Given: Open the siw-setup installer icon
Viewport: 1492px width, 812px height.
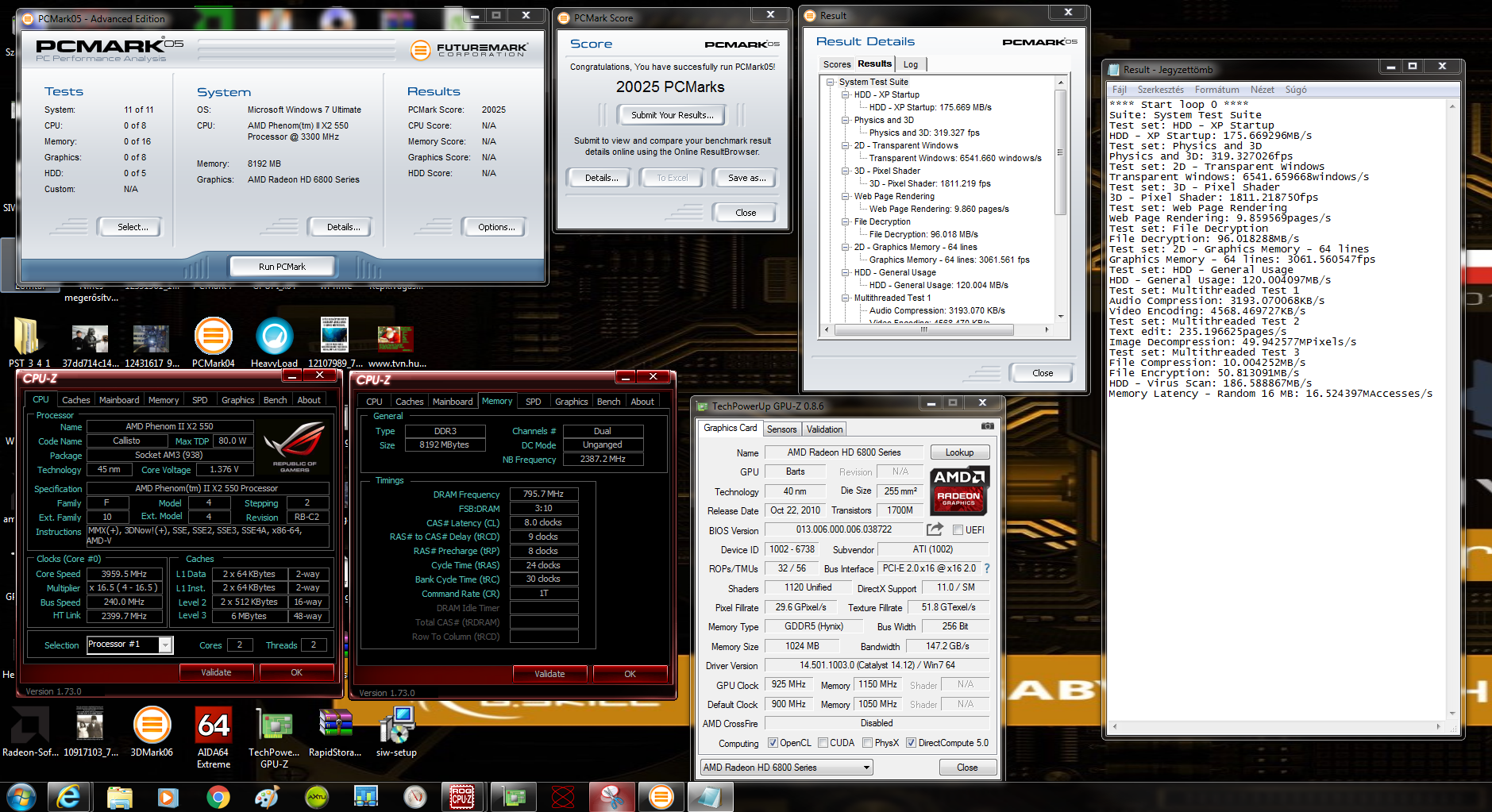Looking at the screenshot, I should [x=396, y=732].
